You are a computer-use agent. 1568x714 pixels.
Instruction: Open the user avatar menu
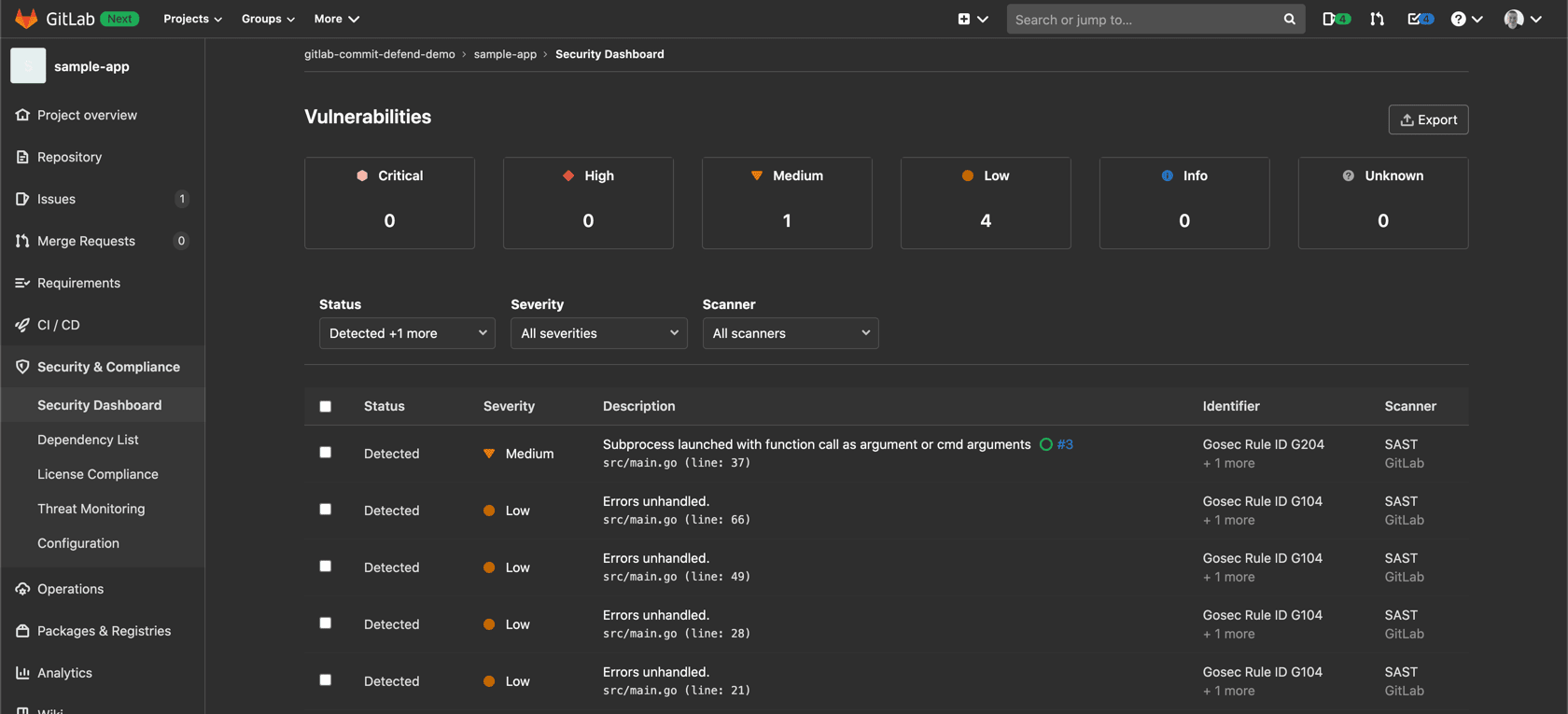[1522, 19]
